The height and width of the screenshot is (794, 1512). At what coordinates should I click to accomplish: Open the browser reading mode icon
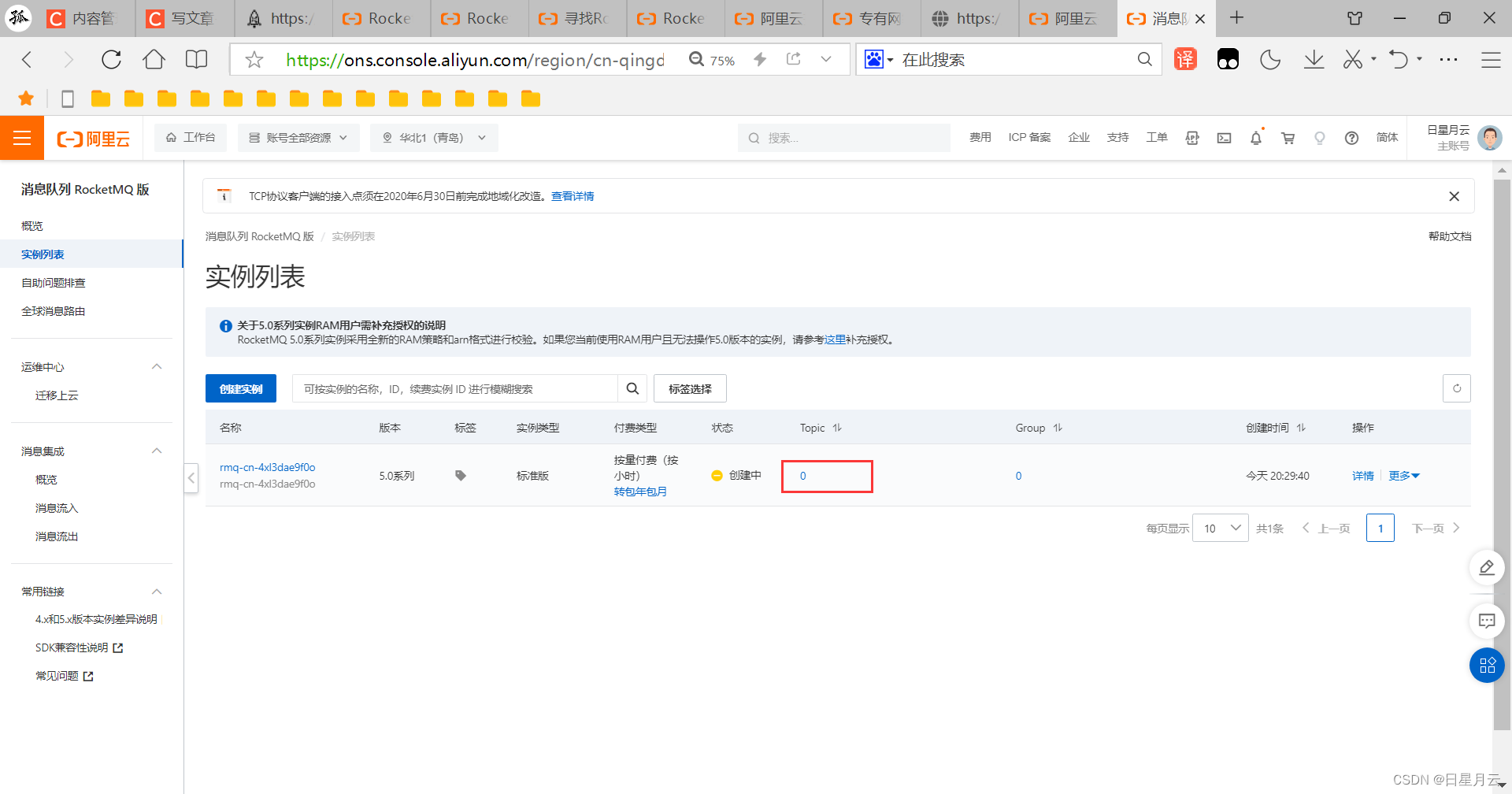point(197,60)
